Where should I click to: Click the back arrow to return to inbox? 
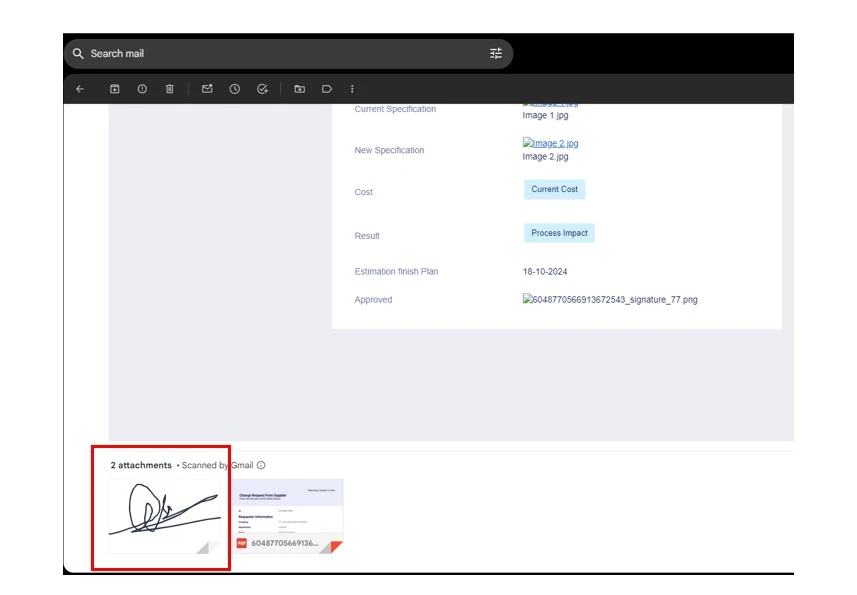(x=79, y=88)
